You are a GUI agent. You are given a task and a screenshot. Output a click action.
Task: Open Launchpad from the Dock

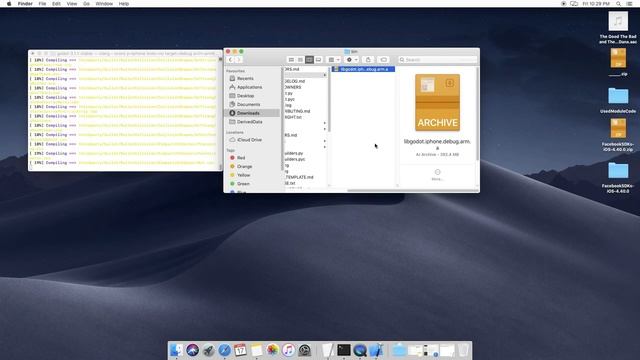pyautogui.click(x=208, y=350)
